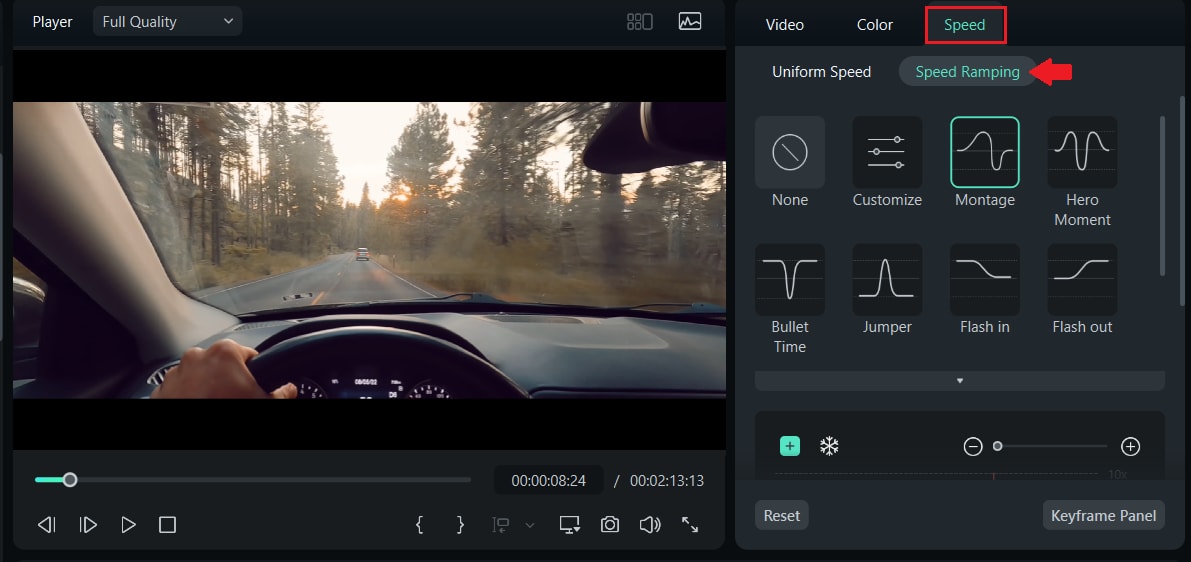
Task: Set mark in with left brace
Action: (x=419, y=525)
